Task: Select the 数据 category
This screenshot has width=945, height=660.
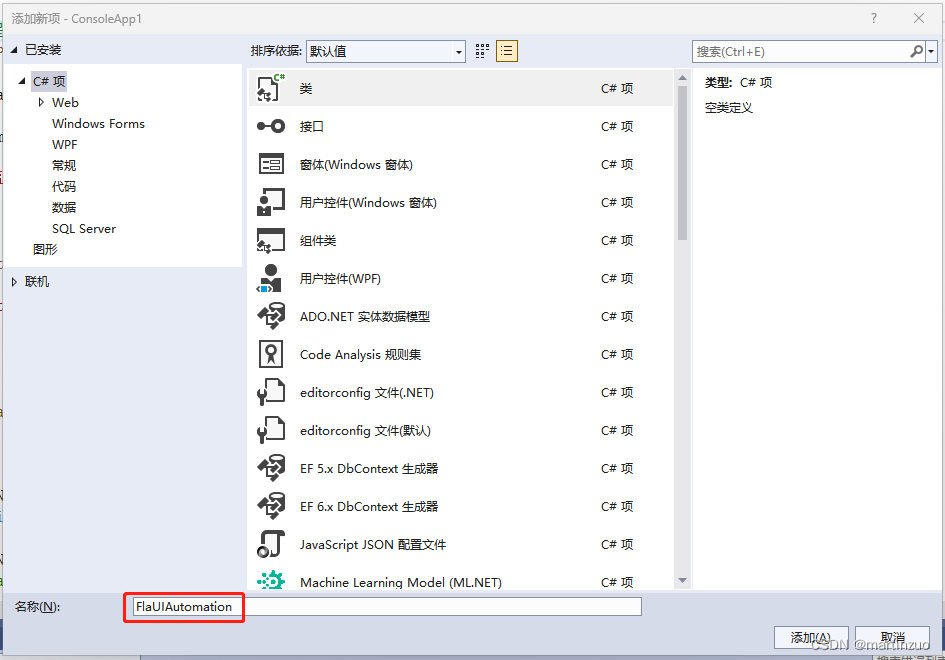Action: 64,207
